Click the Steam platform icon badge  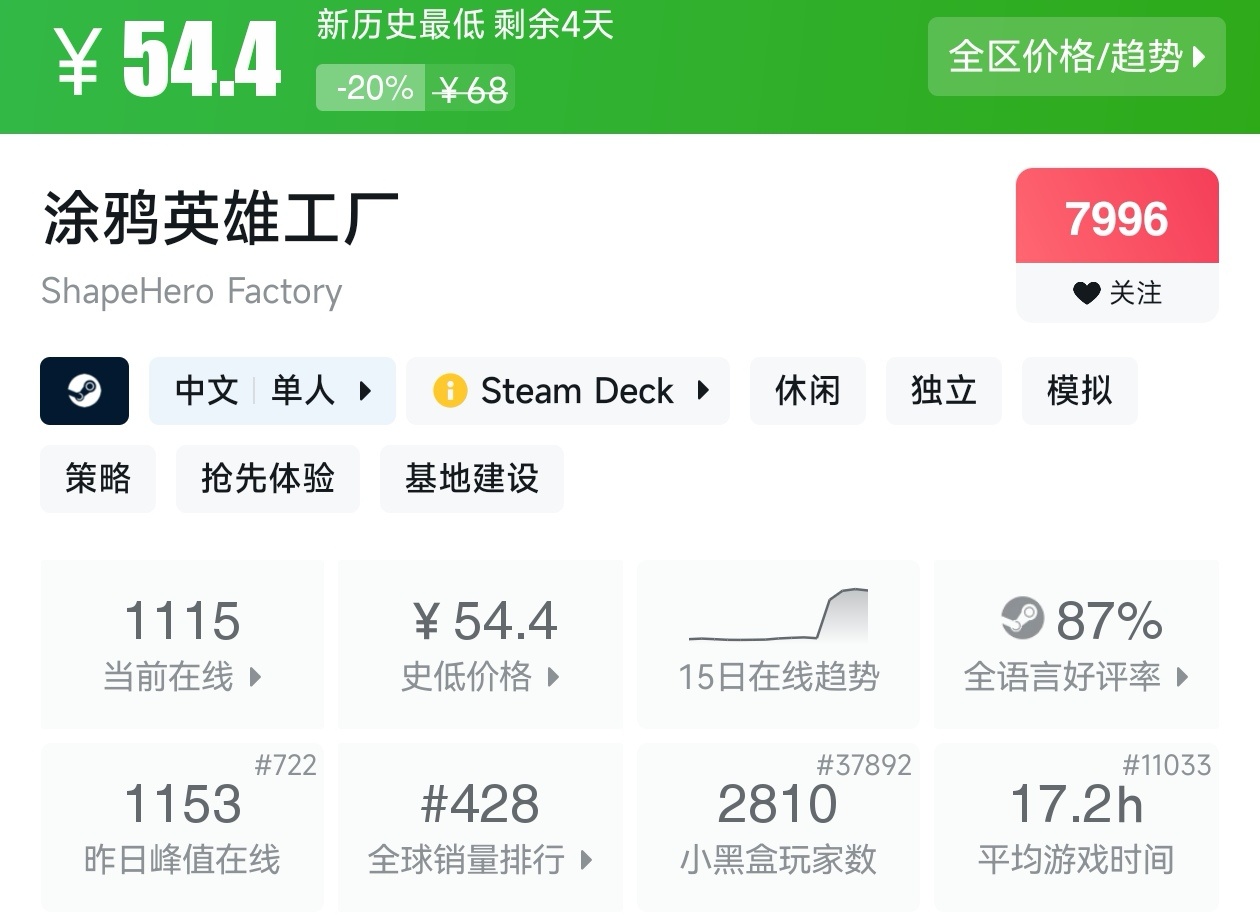(84, 391)
